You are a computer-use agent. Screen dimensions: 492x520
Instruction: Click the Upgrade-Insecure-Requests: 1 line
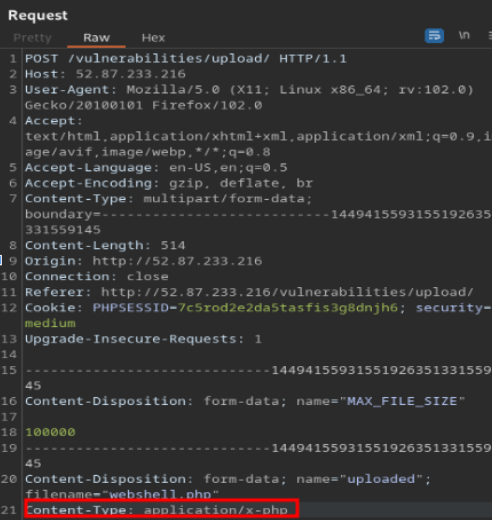[143, 339]
